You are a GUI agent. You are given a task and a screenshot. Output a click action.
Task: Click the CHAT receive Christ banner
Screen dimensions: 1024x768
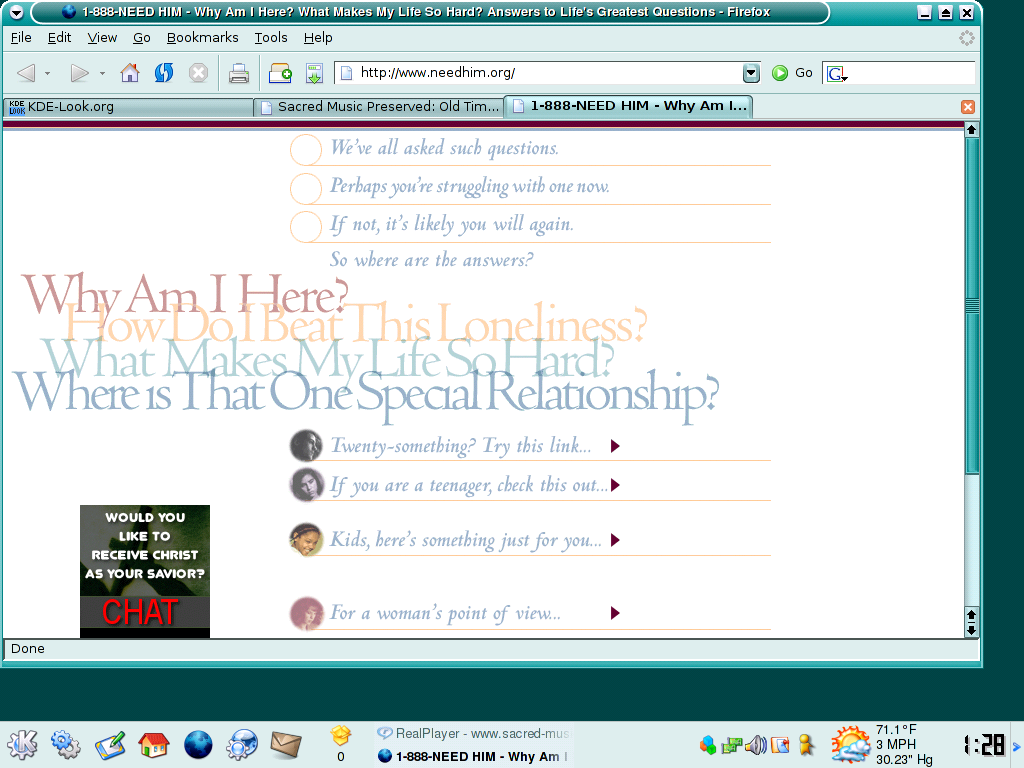coord(145,571)
